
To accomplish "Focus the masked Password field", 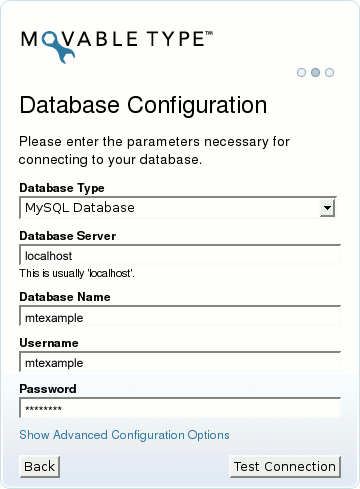I will coord(180,408).
